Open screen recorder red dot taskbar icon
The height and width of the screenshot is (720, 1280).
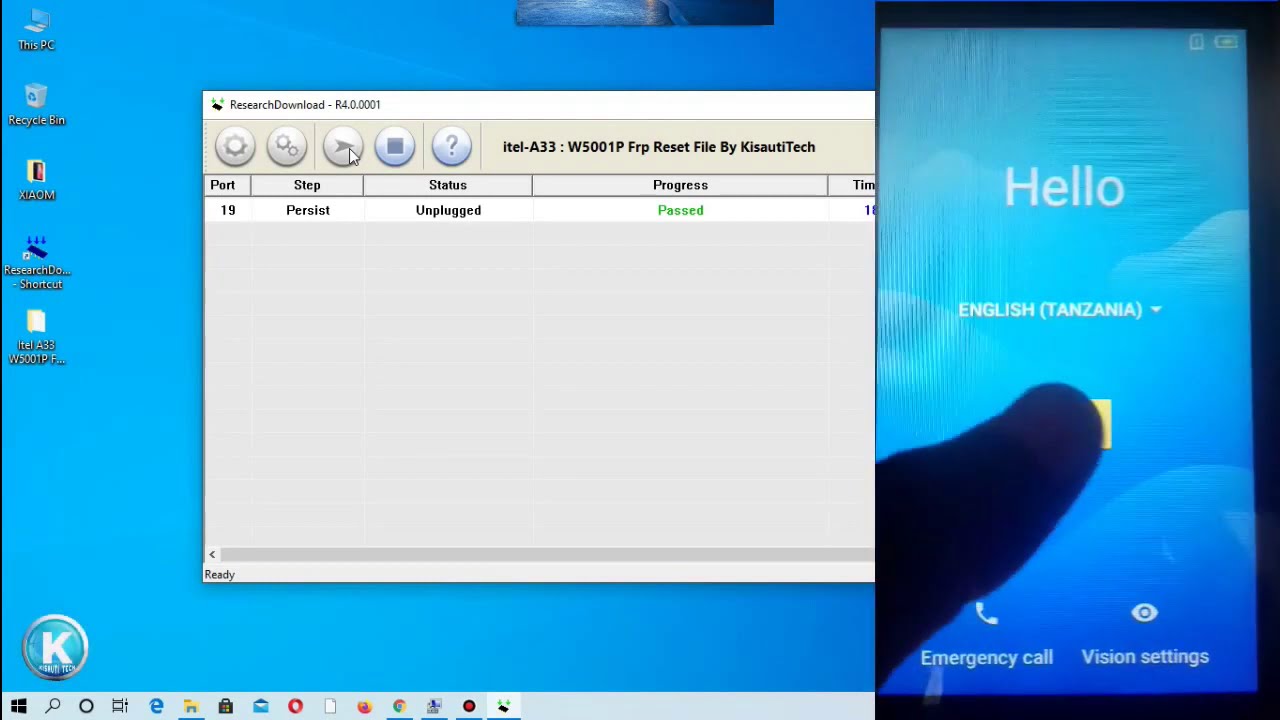469,706
